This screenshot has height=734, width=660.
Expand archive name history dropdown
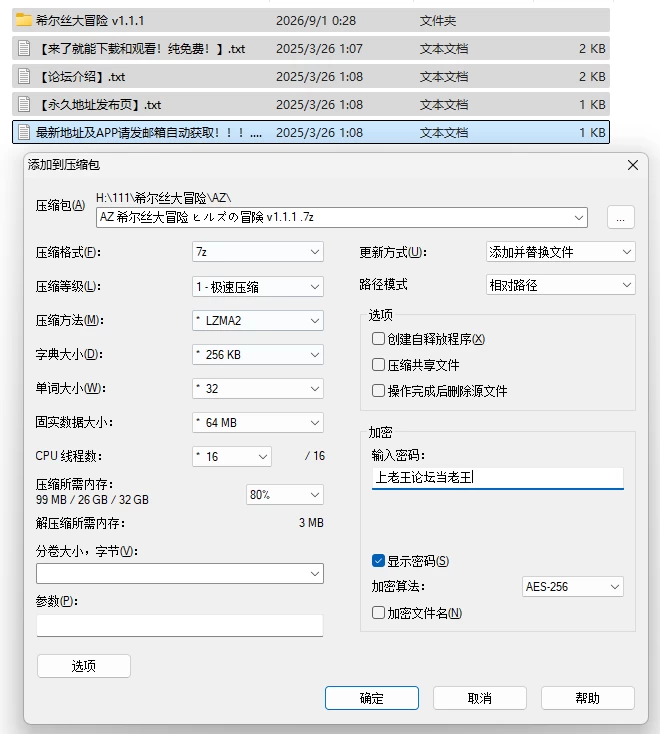(x=579, y=218)
